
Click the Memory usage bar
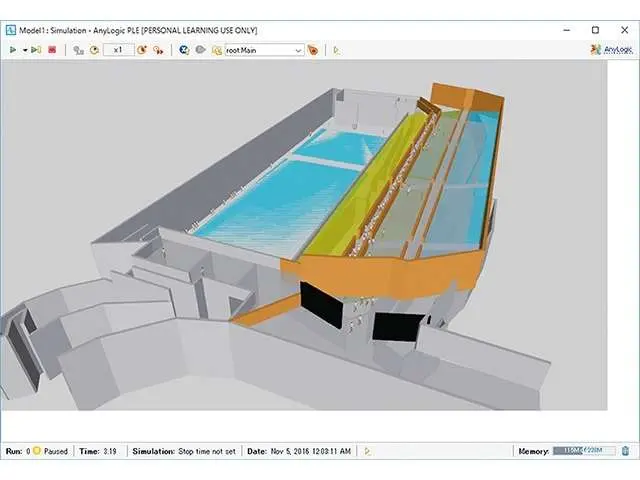click(x=584, y=451)
